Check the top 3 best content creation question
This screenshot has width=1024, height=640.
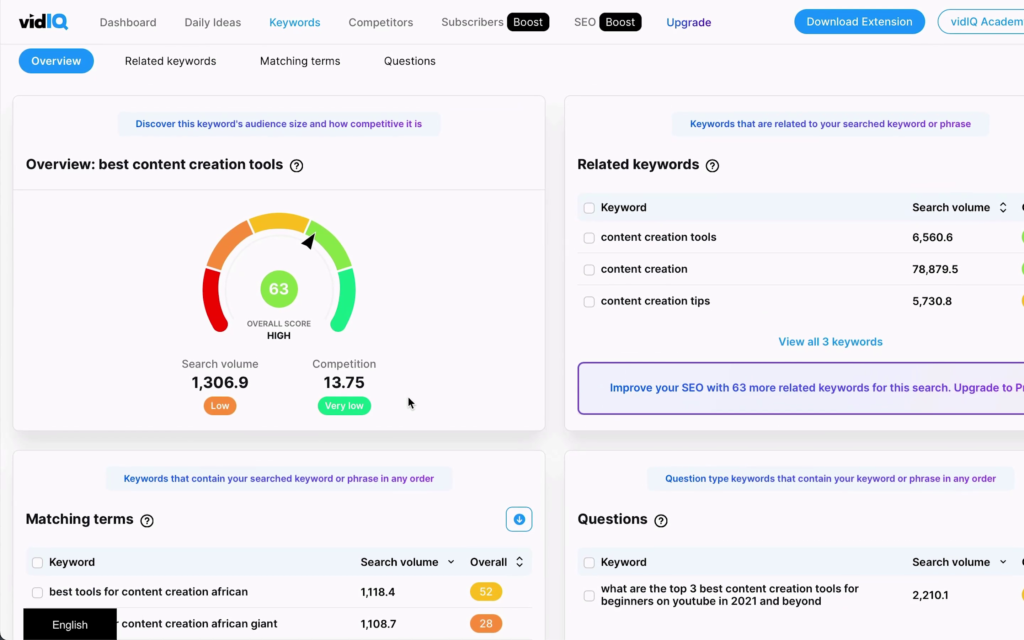588,595
